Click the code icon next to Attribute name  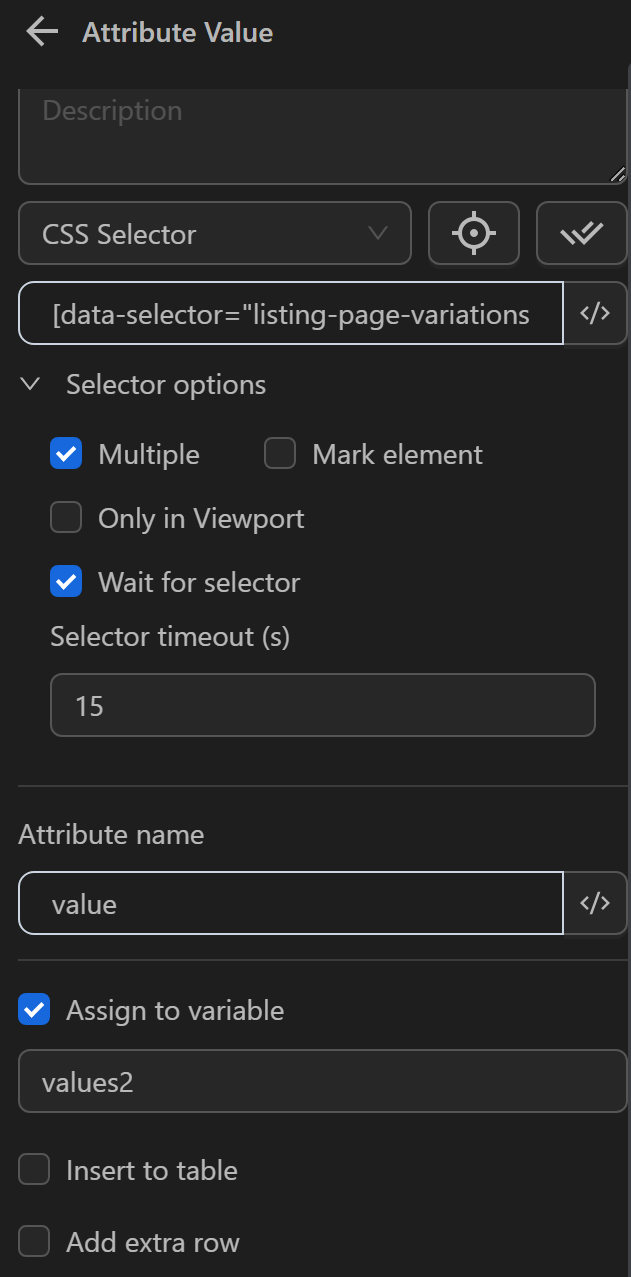[x=596, y=902]
